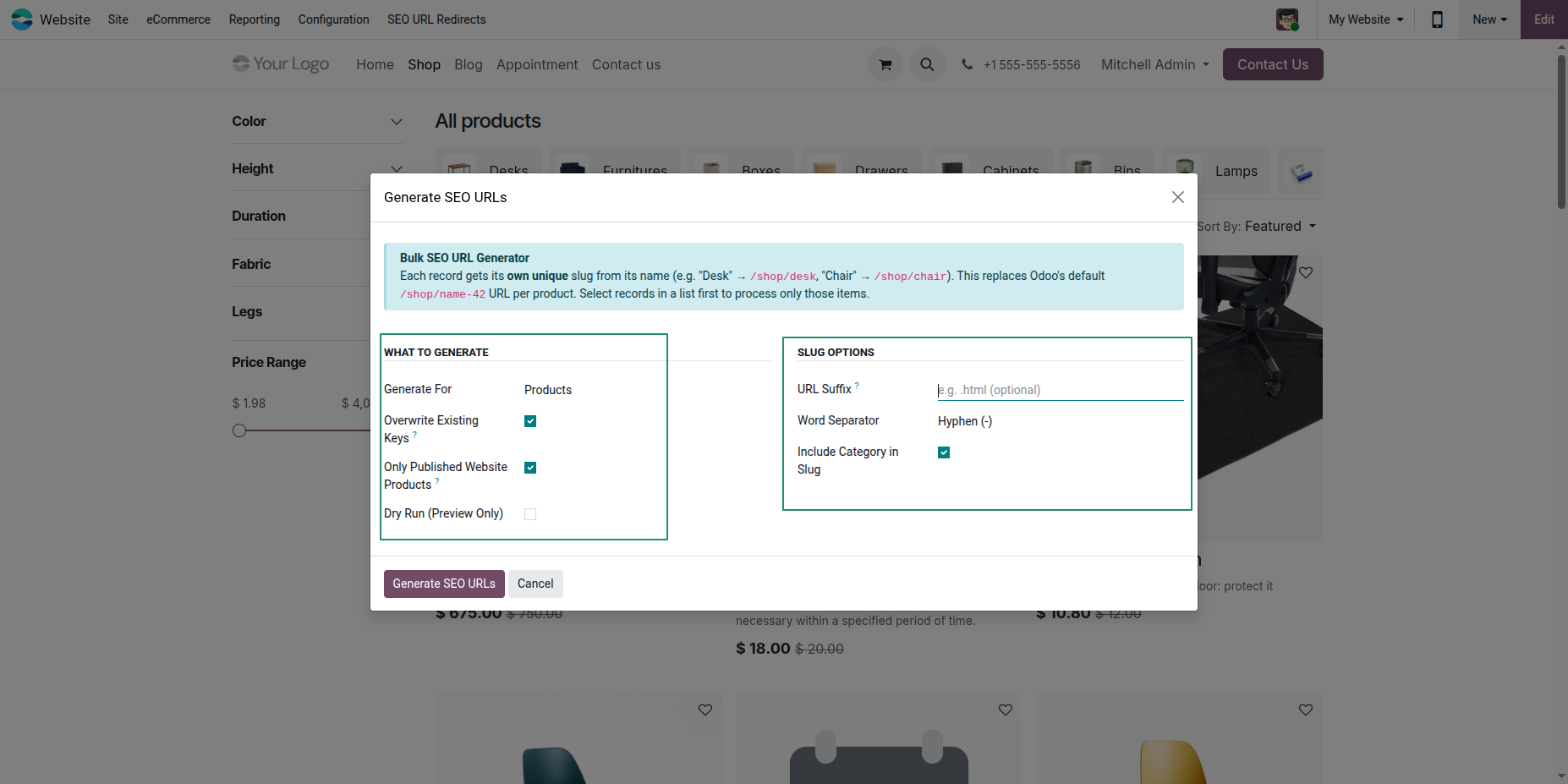
Task: Close the Generate SEO URLs dialog
Action: (x=1177, y=197)
